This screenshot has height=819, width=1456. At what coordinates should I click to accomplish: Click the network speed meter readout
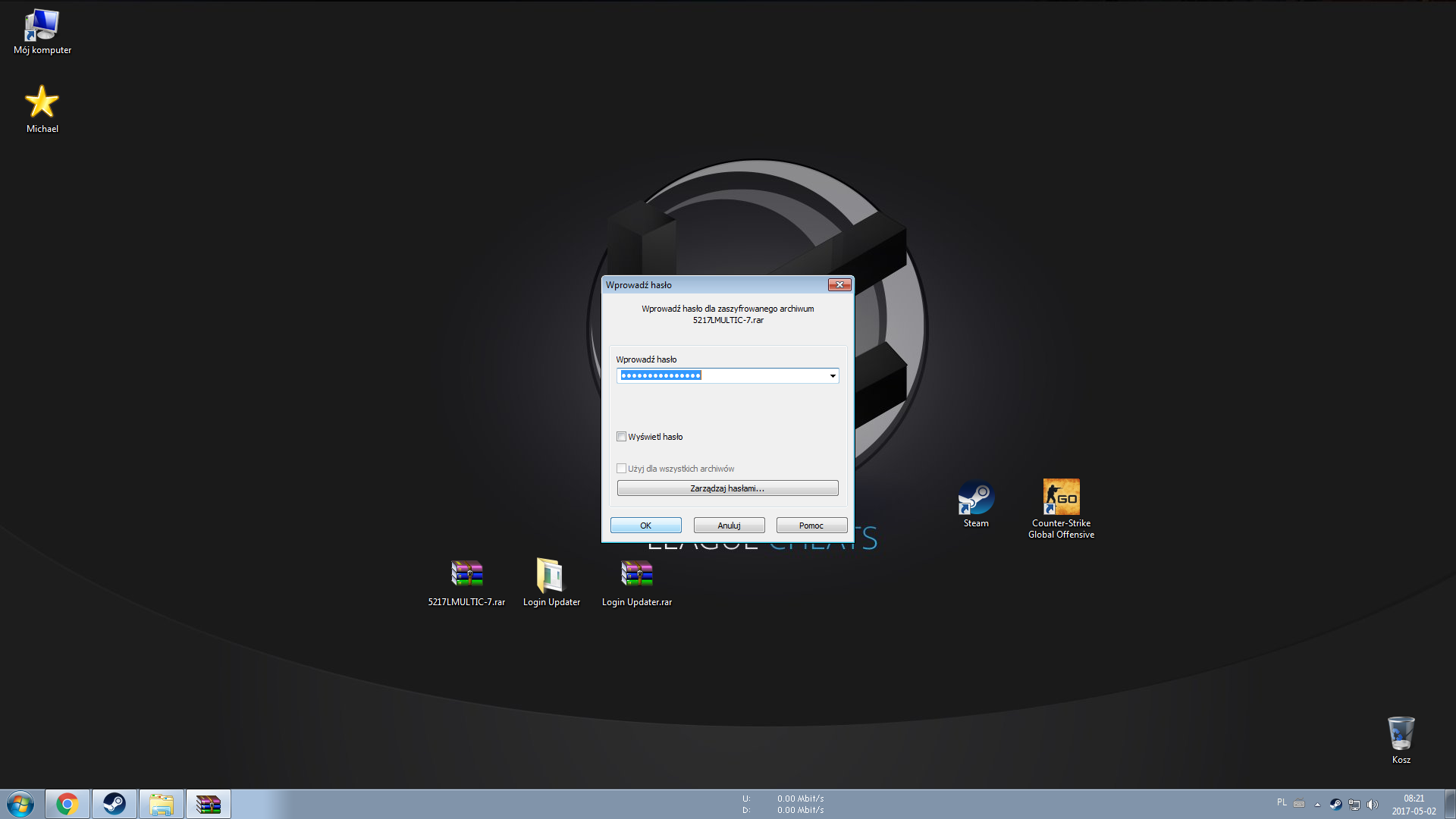(783, 805)
